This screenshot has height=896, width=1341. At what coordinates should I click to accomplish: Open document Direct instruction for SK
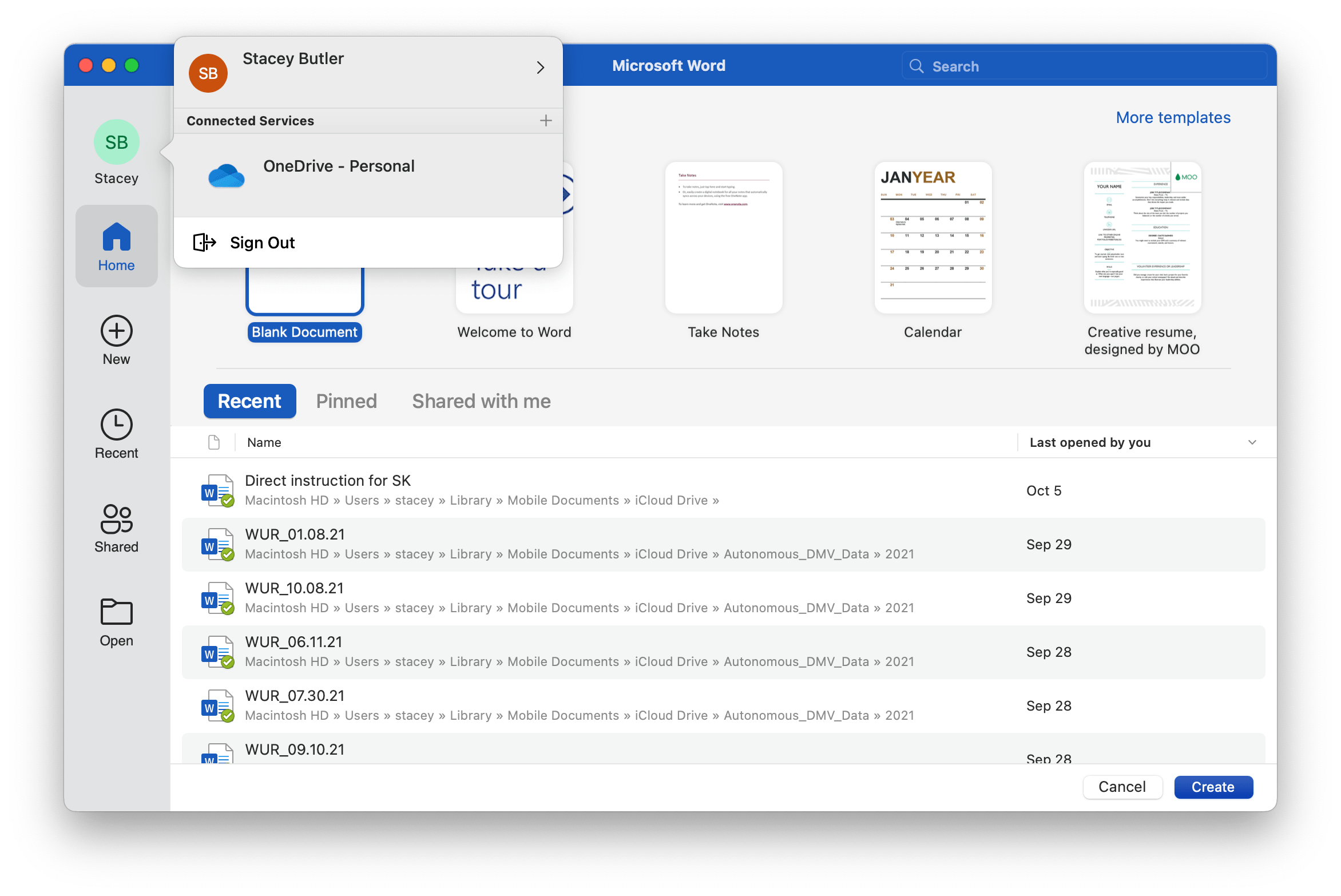coord(723,490)
